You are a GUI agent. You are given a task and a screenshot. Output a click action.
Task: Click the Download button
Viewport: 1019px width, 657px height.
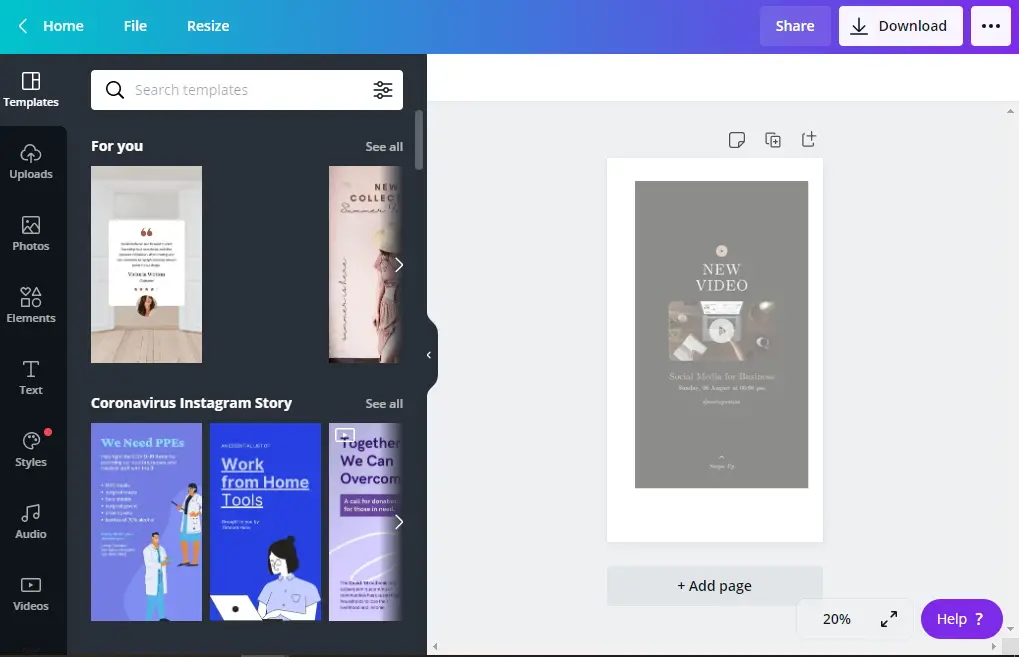(x=900, y=26)
